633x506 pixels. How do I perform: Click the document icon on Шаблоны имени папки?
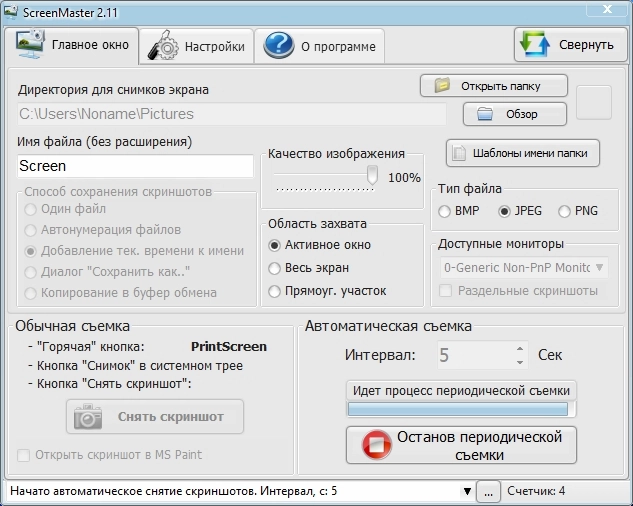459,153
